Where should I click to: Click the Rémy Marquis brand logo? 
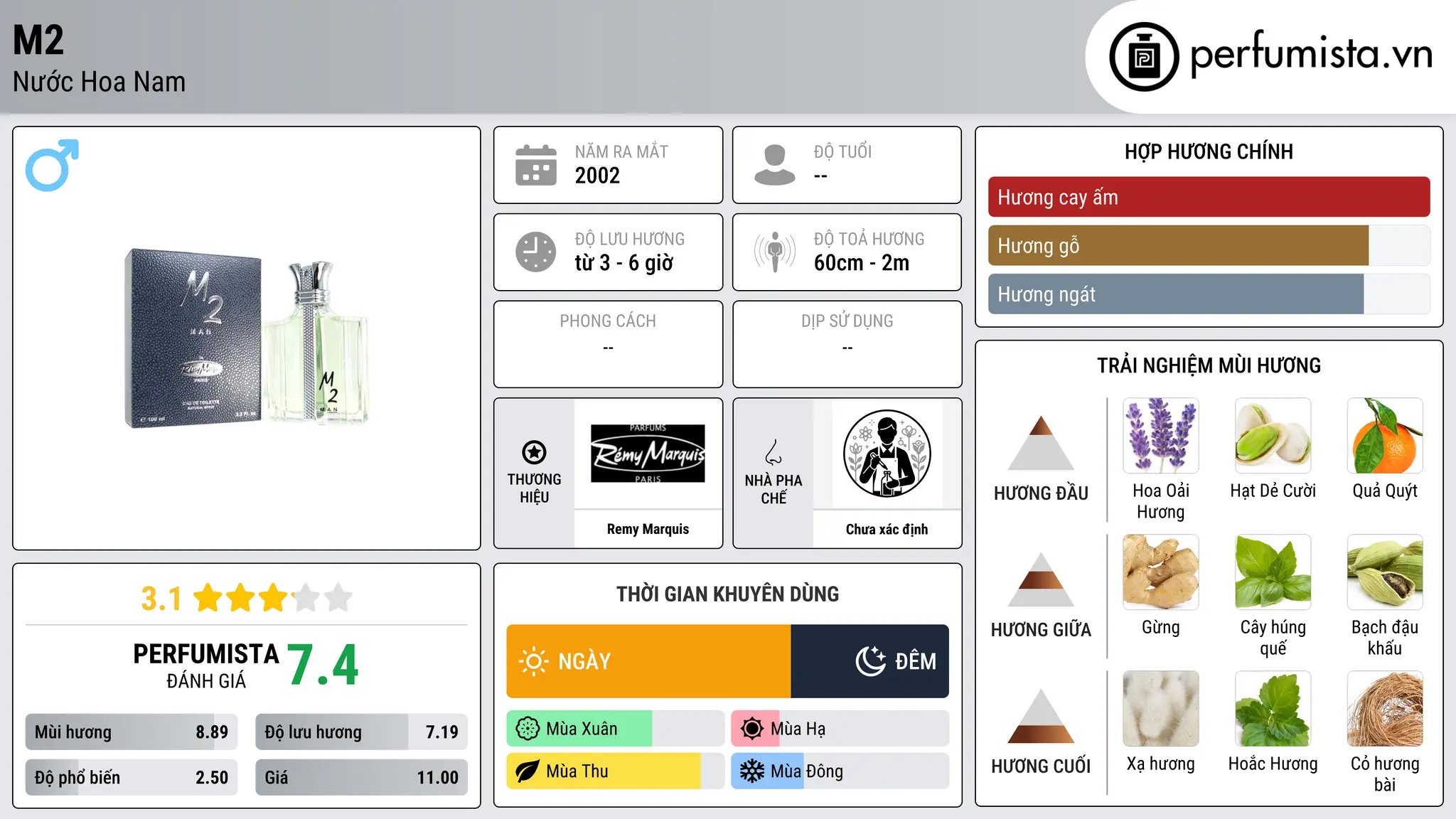coord(648,454)
